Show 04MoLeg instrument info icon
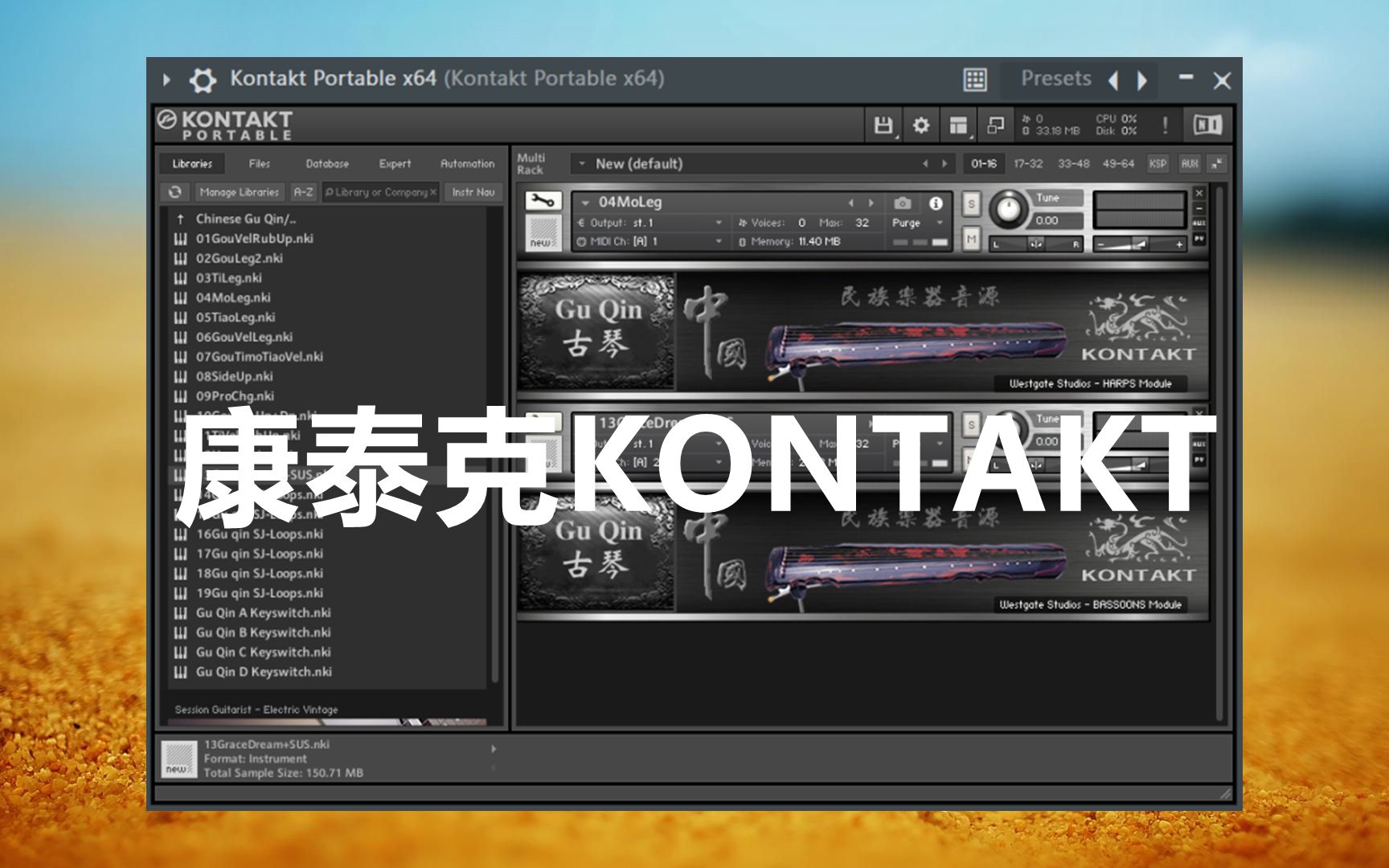The height and width of the screenshot is (868, 1389). 936,203
